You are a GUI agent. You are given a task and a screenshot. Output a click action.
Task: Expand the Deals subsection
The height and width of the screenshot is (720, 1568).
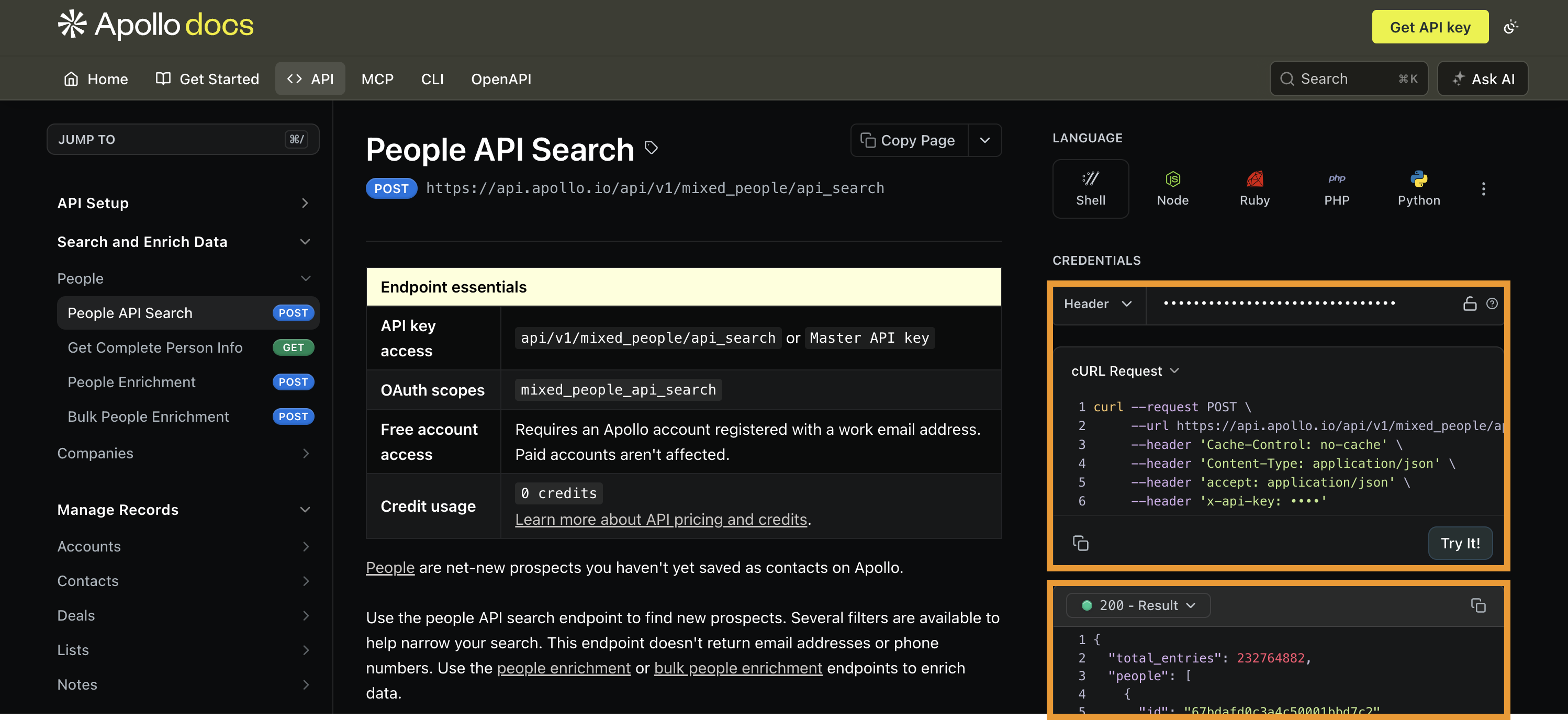pos(183,615)
